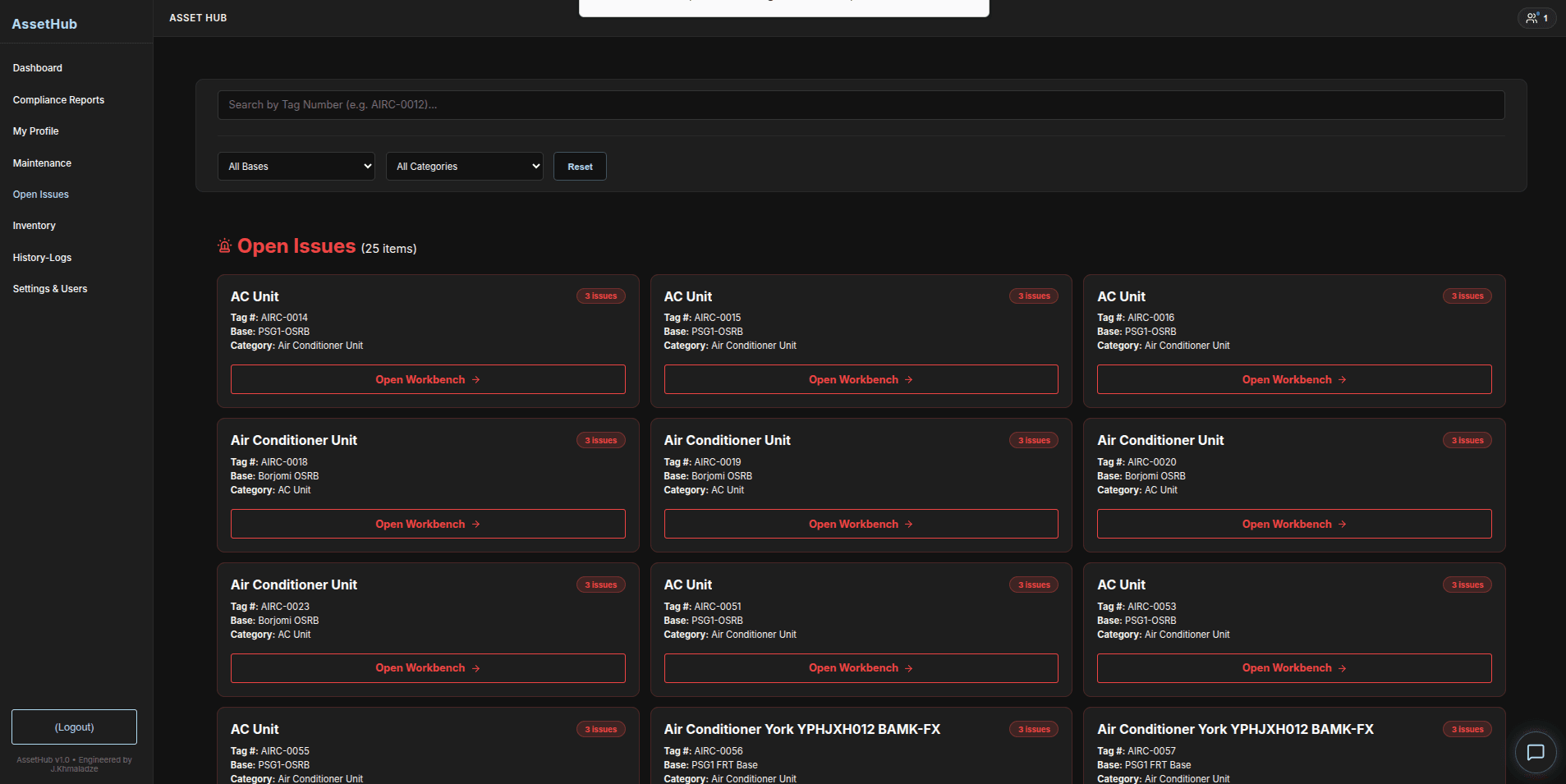Open Workbench for AIRC-0051
This screenshot has width=1566, height=784.
point(861,668)
